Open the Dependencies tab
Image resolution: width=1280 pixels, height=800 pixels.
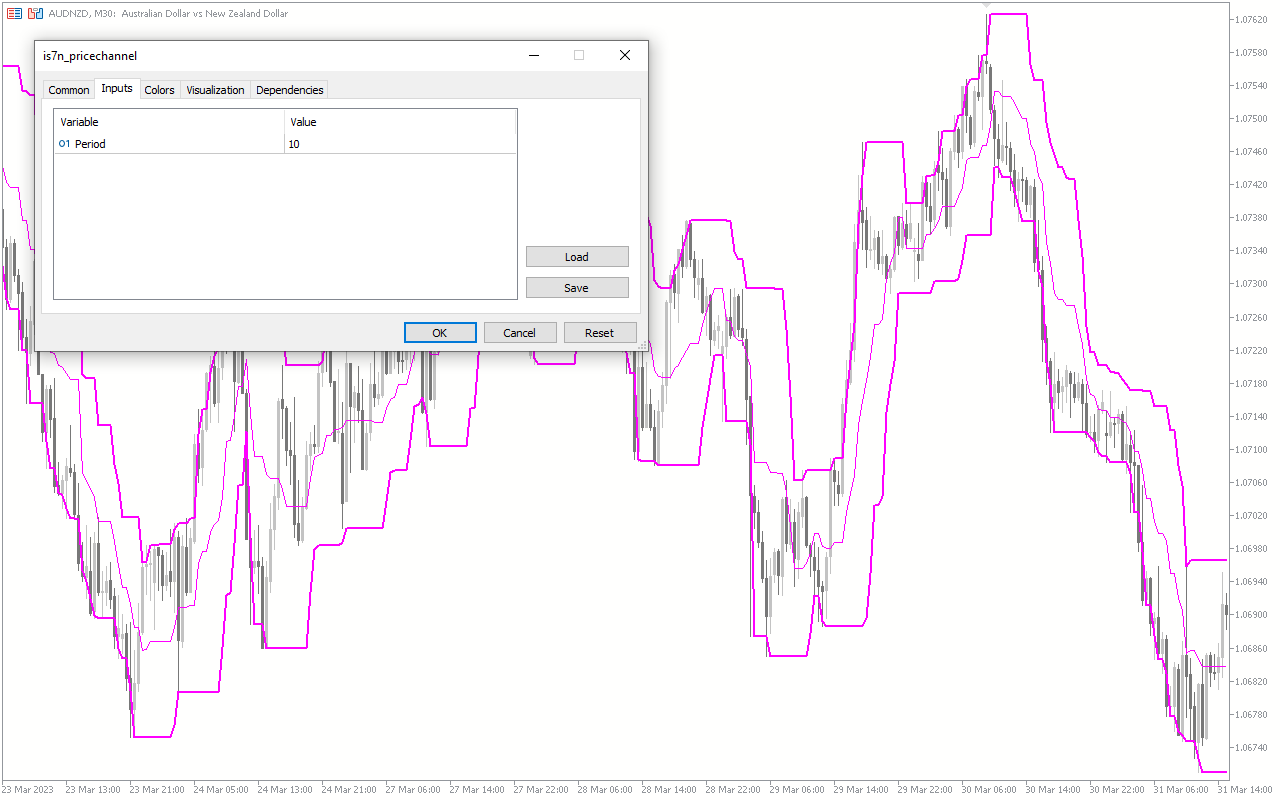coord(290,90)
